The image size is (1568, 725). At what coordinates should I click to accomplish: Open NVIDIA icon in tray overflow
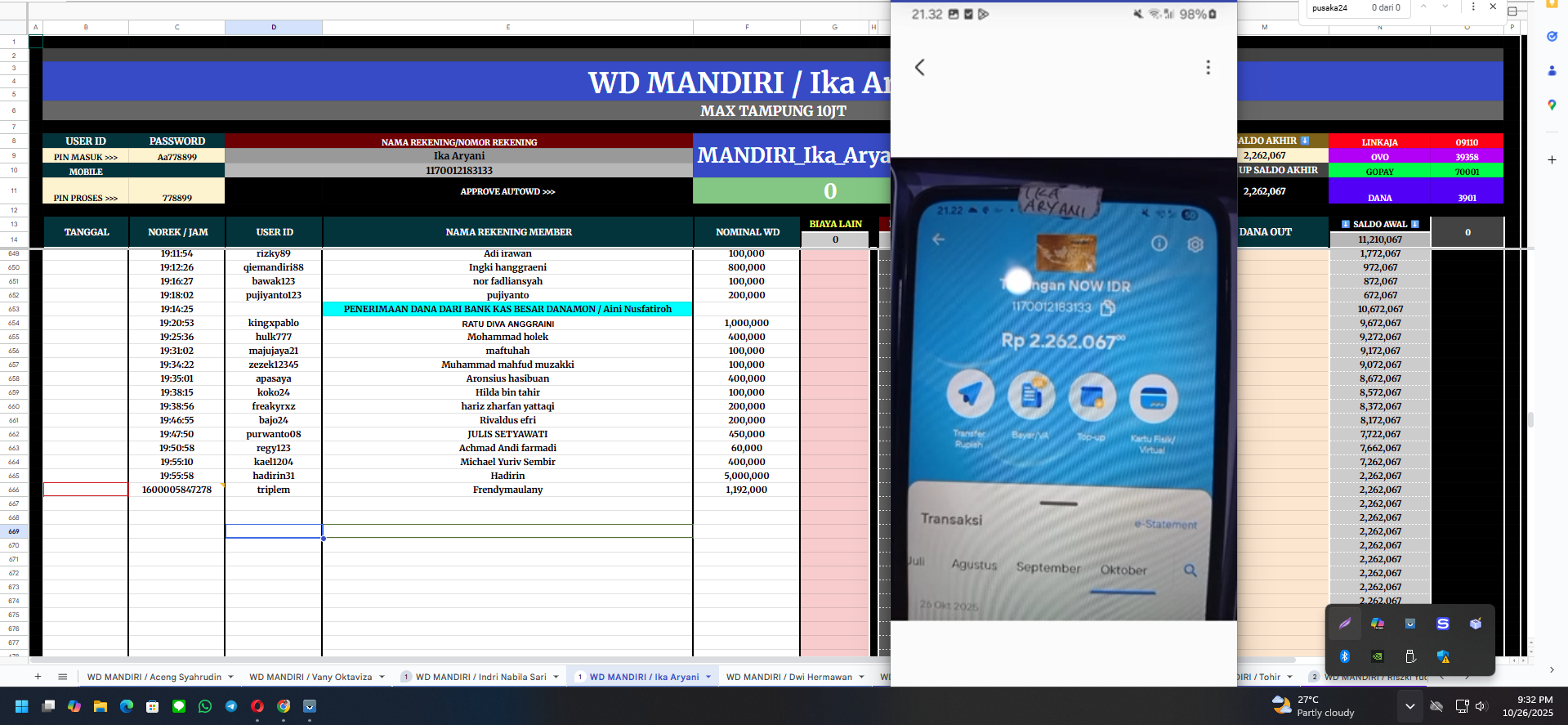(x=1378, y=656)
